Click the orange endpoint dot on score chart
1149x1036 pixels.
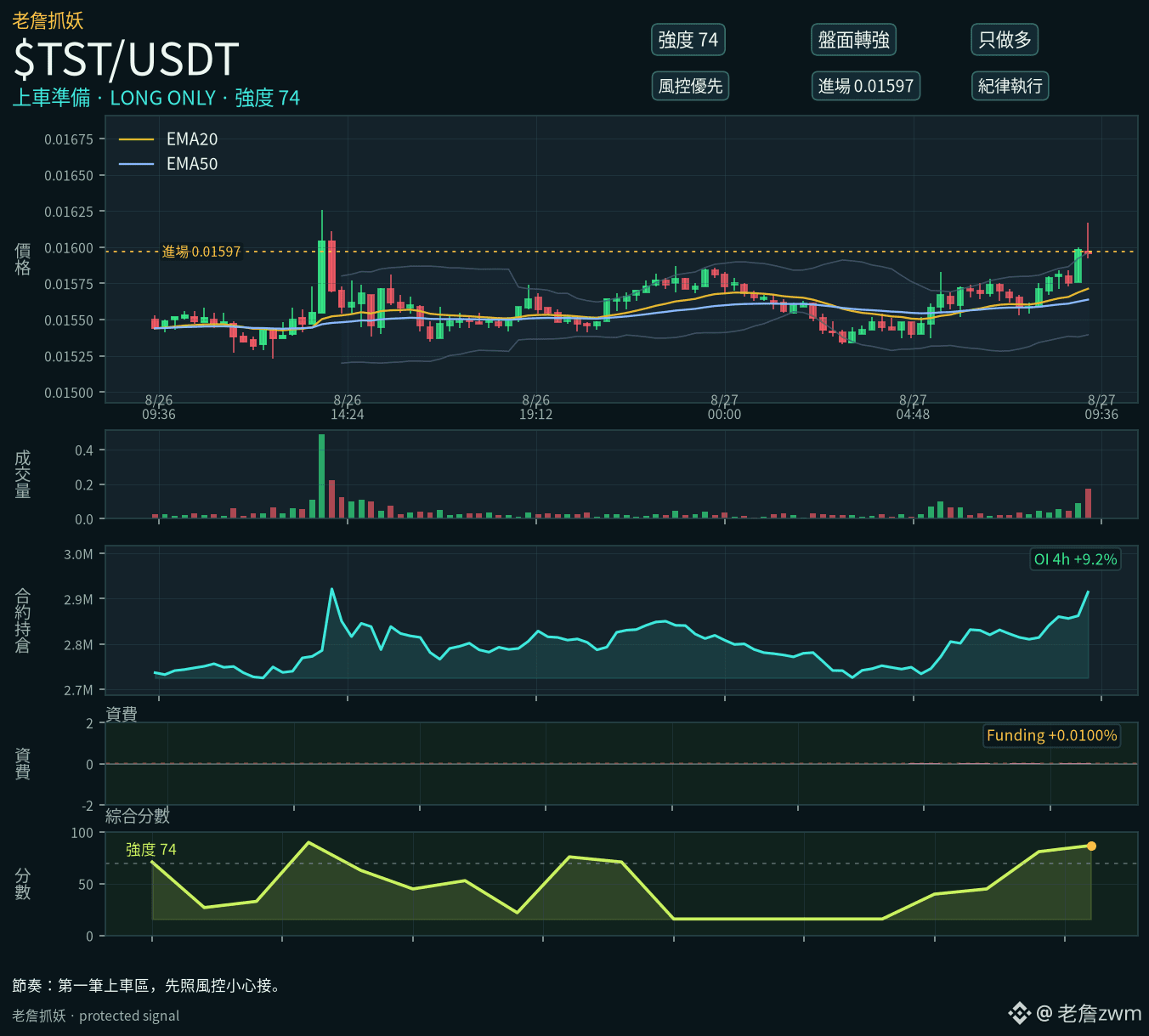[x=1091, y=846]
